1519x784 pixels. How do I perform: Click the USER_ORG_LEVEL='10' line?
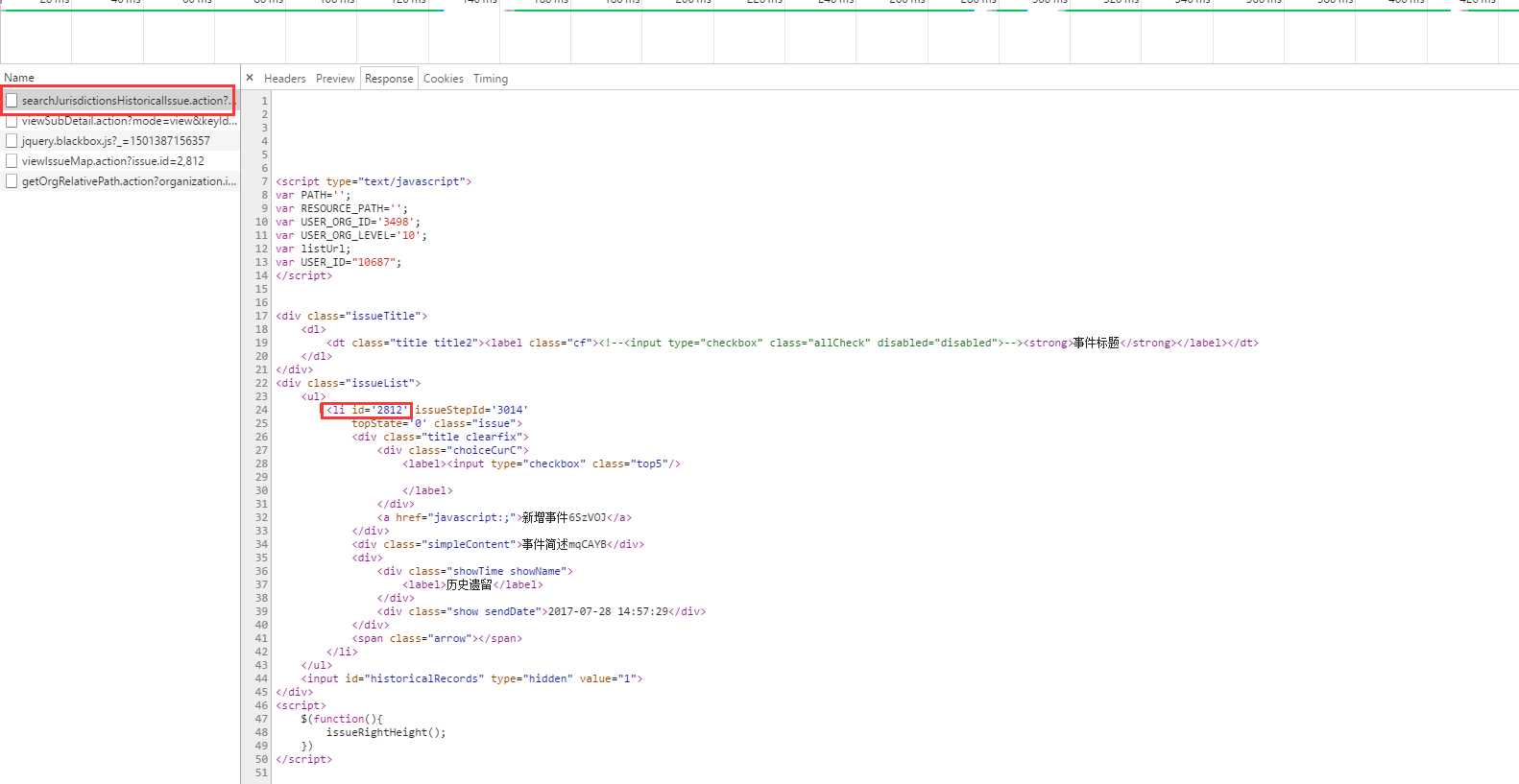coord(351,235)
